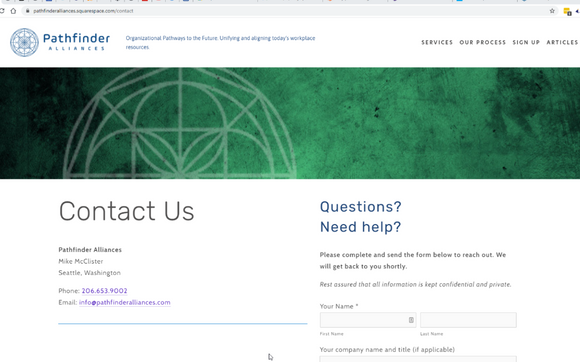Image resolution: width=580 pixels, height=362 pixels.
Task: Open the Sign Up menu item
Action: coord(526,43)
